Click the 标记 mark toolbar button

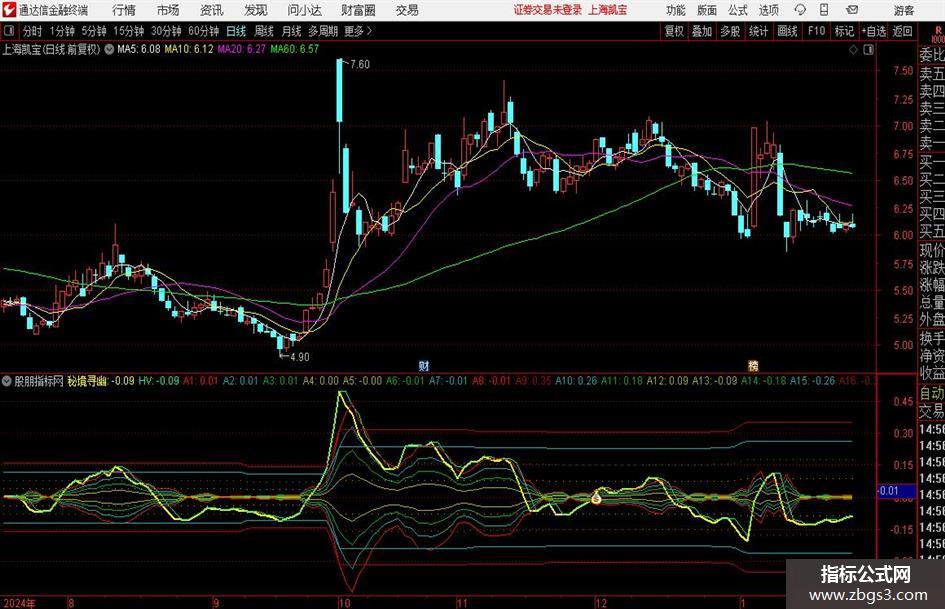(x=844, y=31)
